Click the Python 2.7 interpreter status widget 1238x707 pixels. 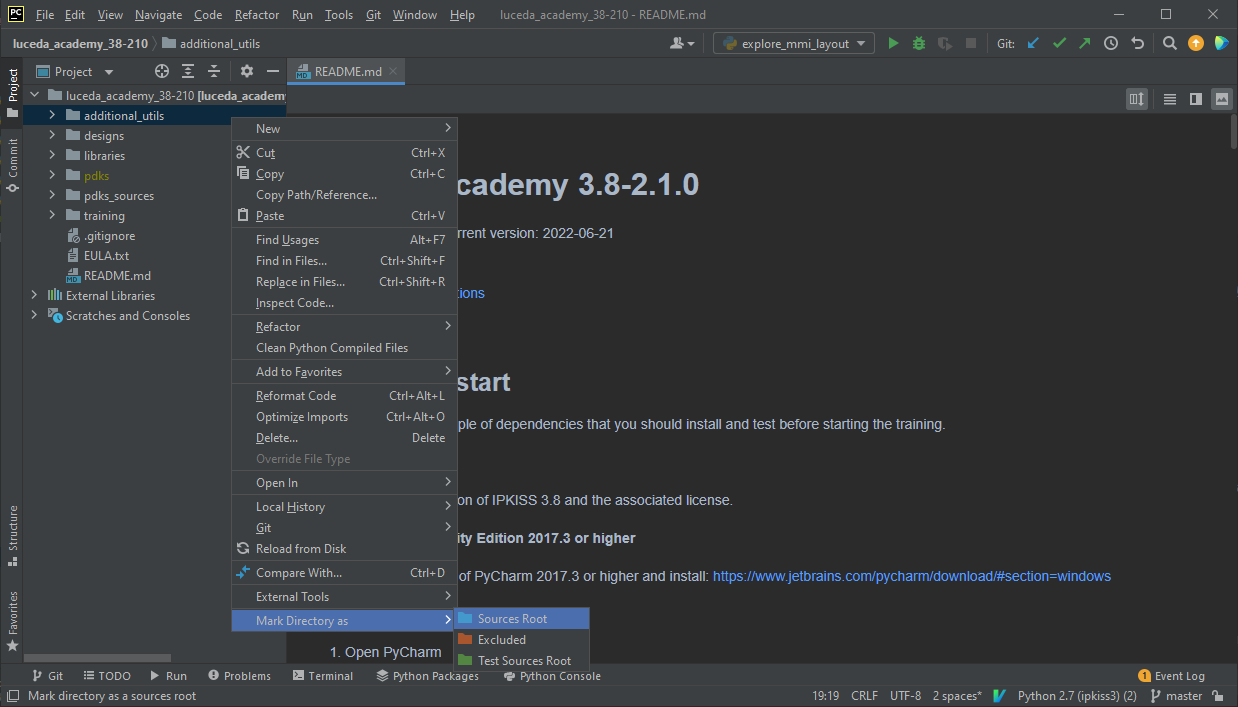(1076, 696)
